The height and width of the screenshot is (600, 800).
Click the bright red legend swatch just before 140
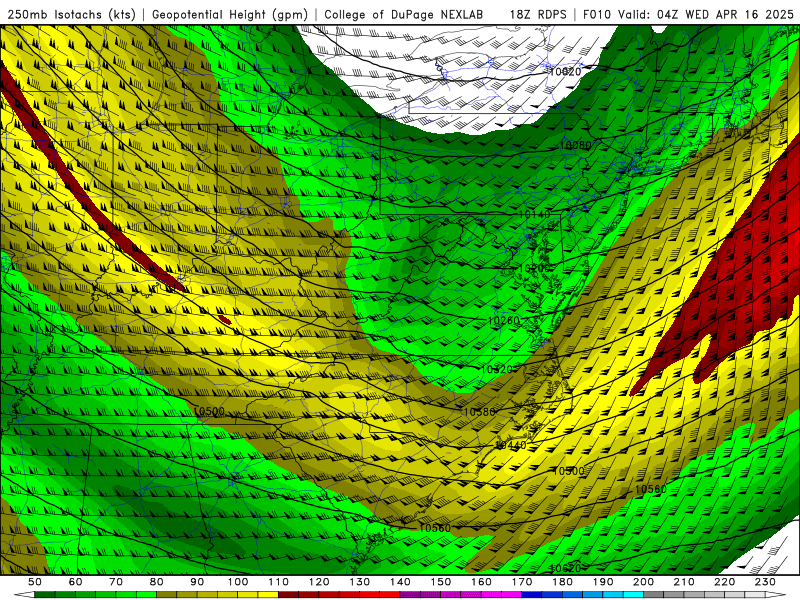click(x=390, y=595)
